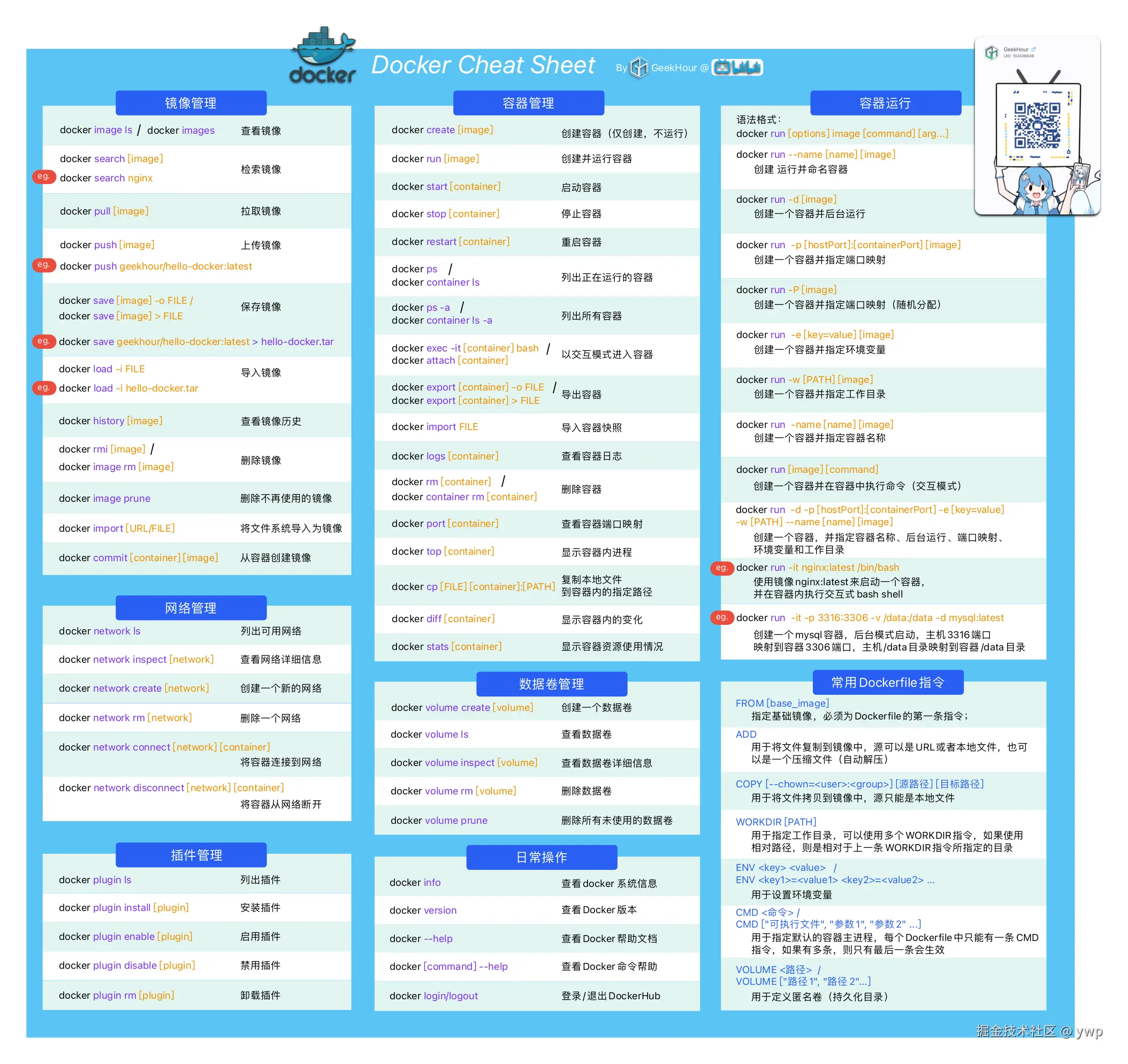The width and height of the screenshot is (1128, 1064).
Task: Click the eg. badge next to docker load -i hello-docker.tar
Action: 44,387
